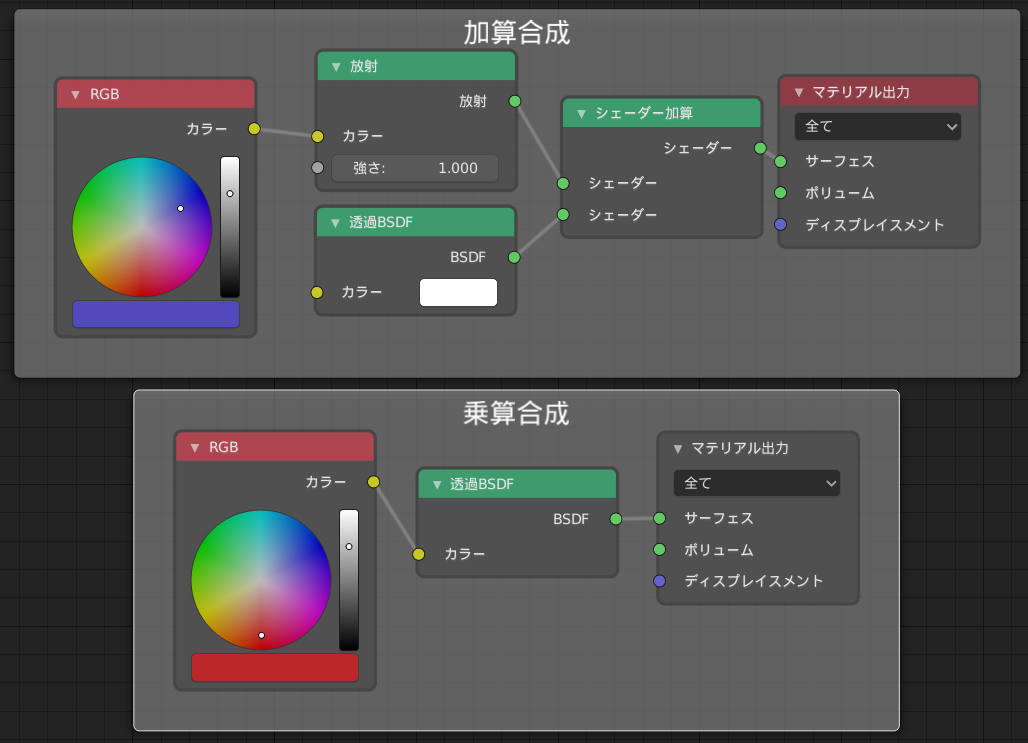Viewport: 1028px width, 743px height.
Task: Click the red color swatch under the RGB wheel
Action: 275,668
